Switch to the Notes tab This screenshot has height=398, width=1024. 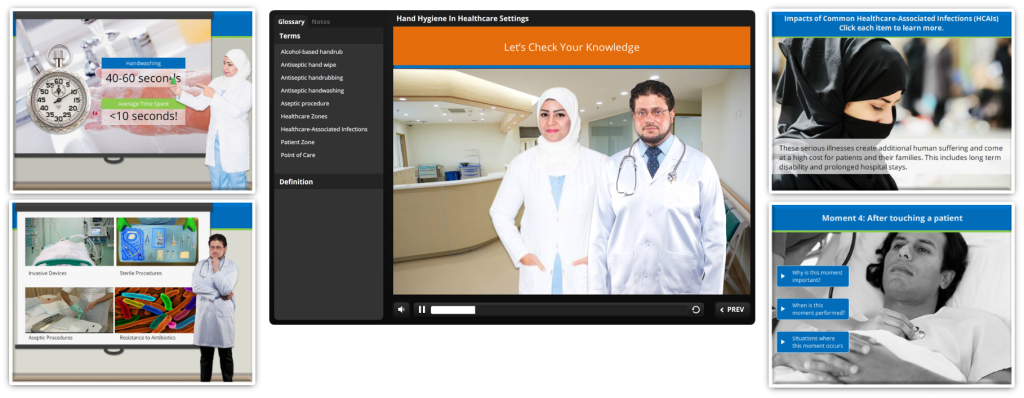coord(321,22)
